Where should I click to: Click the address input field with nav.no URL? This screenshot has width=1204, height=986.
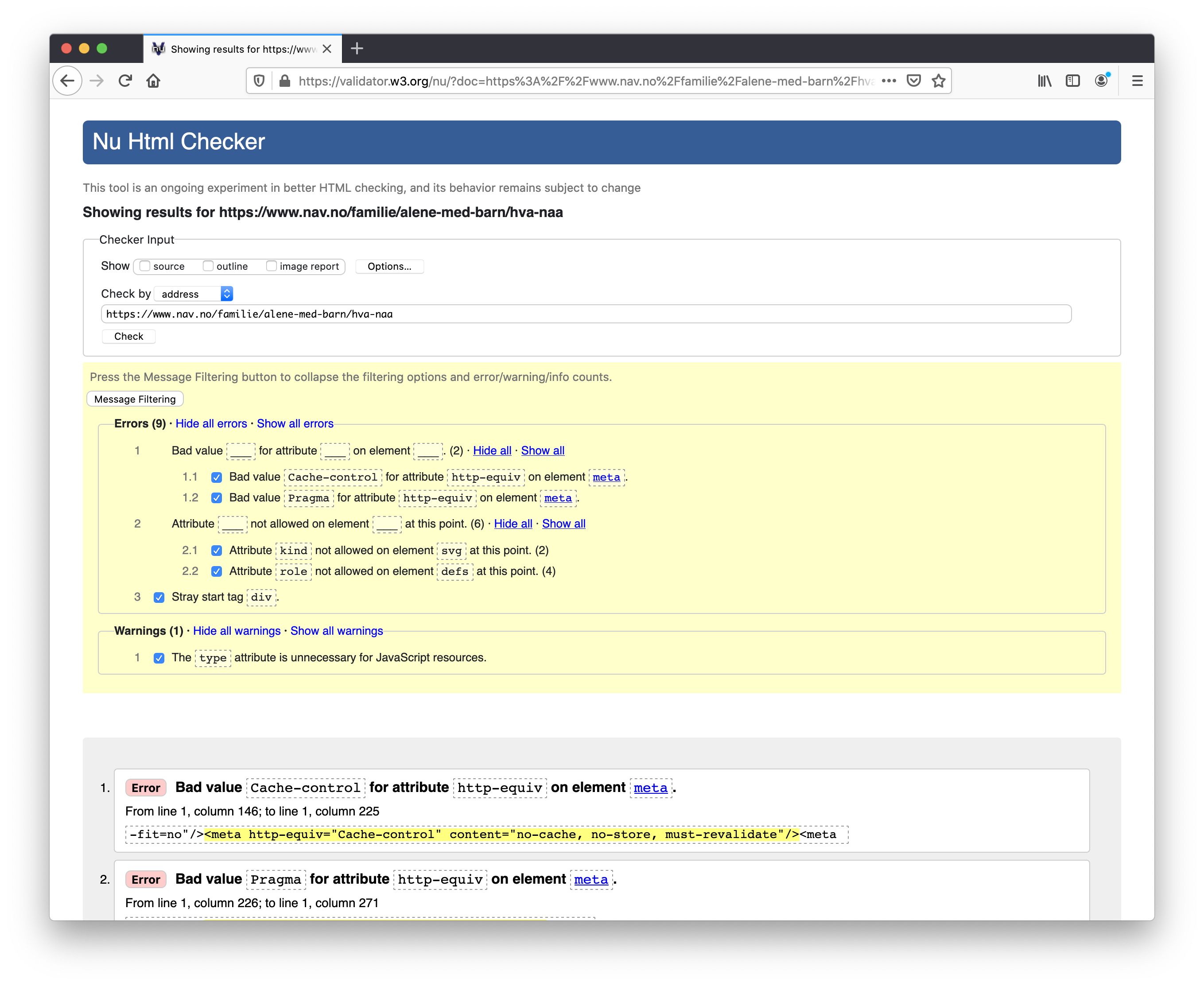pyautogui.click(x=585, y=314)
